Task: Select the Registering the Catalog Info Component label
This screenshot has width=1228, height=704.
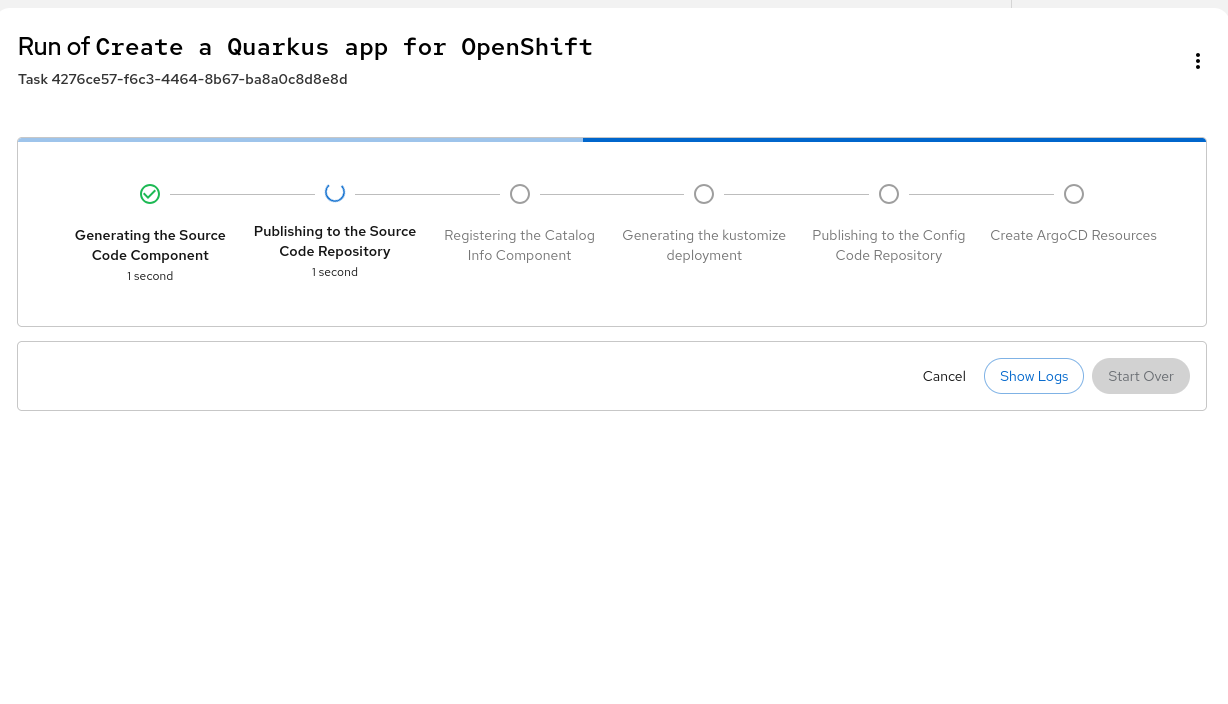Action: (520, 245)
